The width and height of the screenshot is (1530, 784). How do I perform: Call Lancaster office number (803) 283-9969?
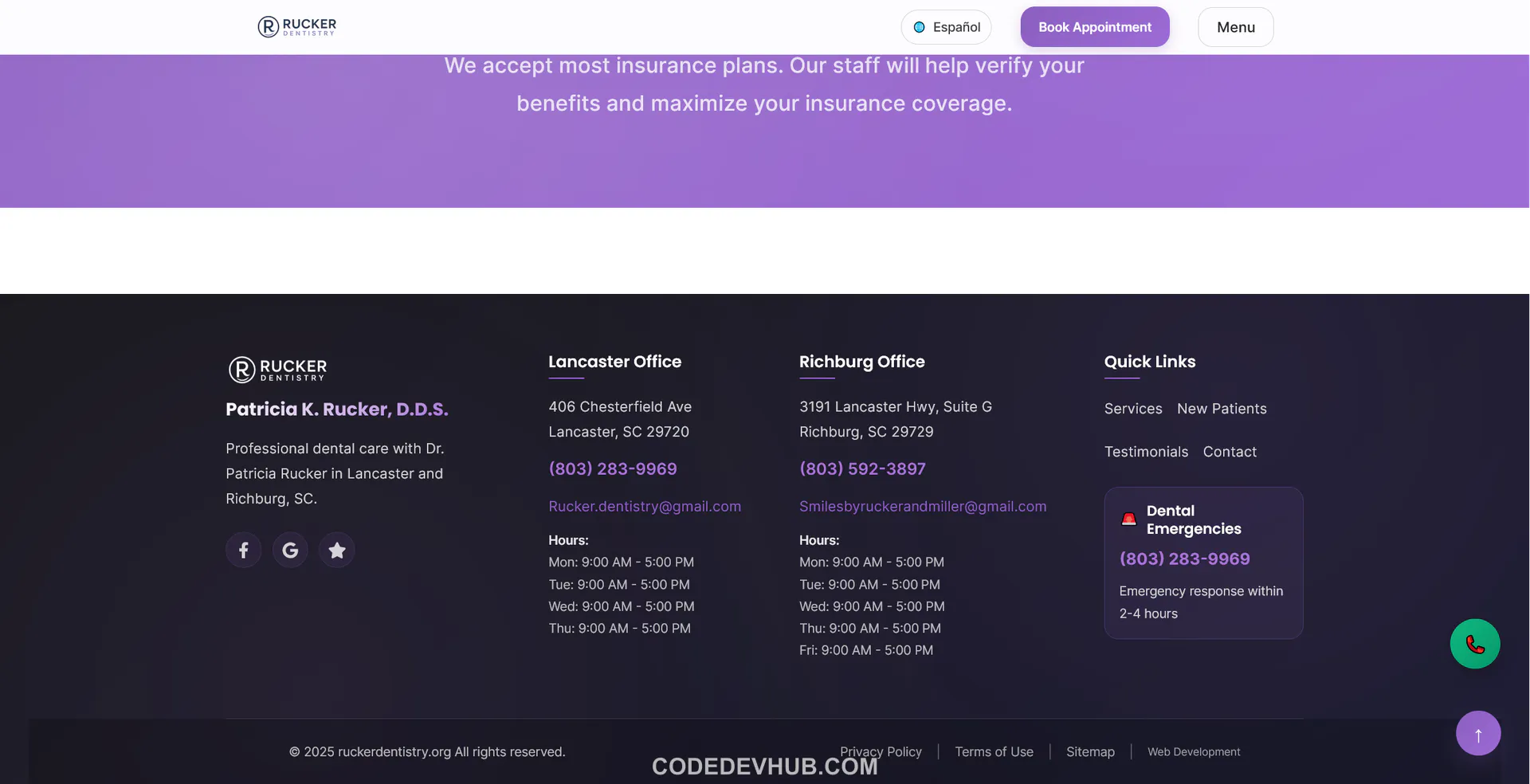coord(612,468)
